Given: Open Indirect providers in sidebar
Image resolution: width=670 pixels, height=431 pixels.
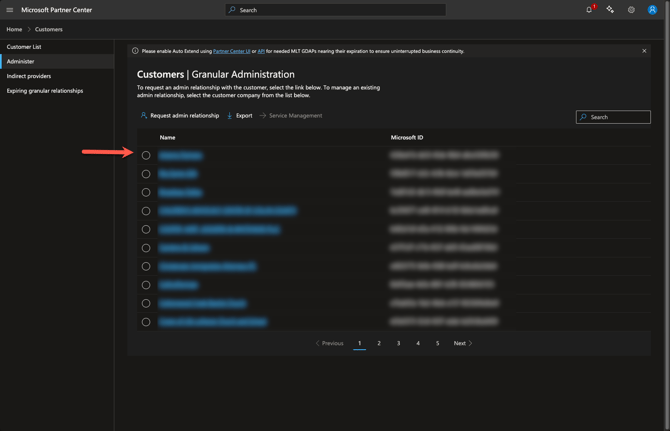Looking at the screenshot, I should tap(29, 76).
